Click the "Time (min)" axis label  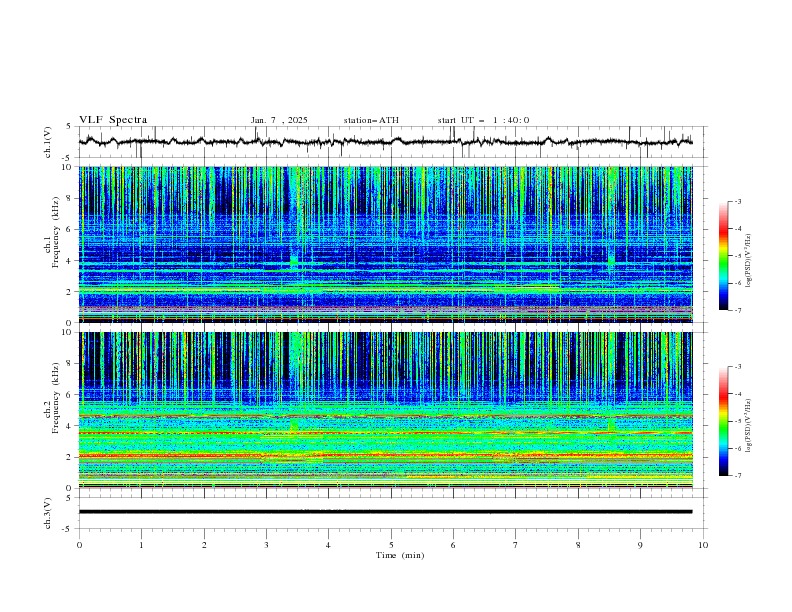tap(400, 555)
